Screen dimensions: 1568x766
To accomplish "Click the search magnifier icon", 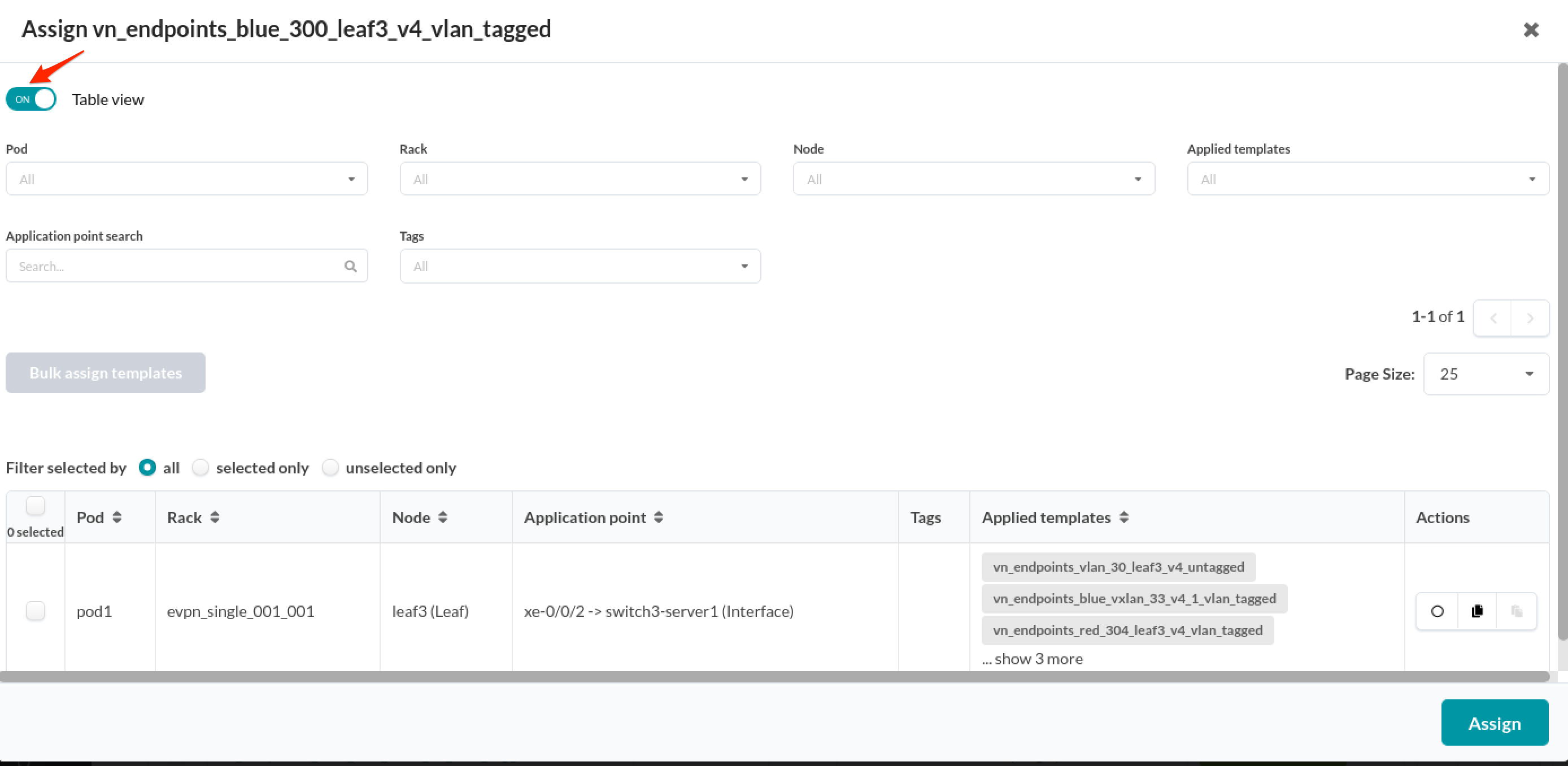I will pyautogui.click(x=350, y=266).
